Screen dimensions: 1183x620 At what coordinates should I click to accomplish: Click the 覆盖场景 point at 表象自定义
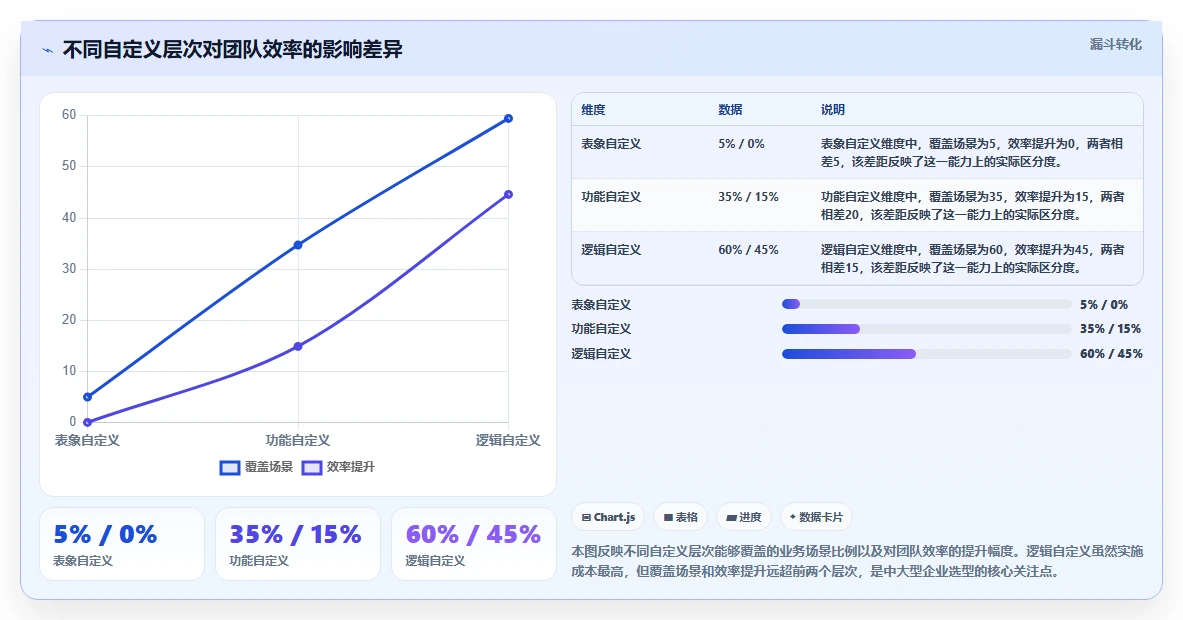(88, 397)
